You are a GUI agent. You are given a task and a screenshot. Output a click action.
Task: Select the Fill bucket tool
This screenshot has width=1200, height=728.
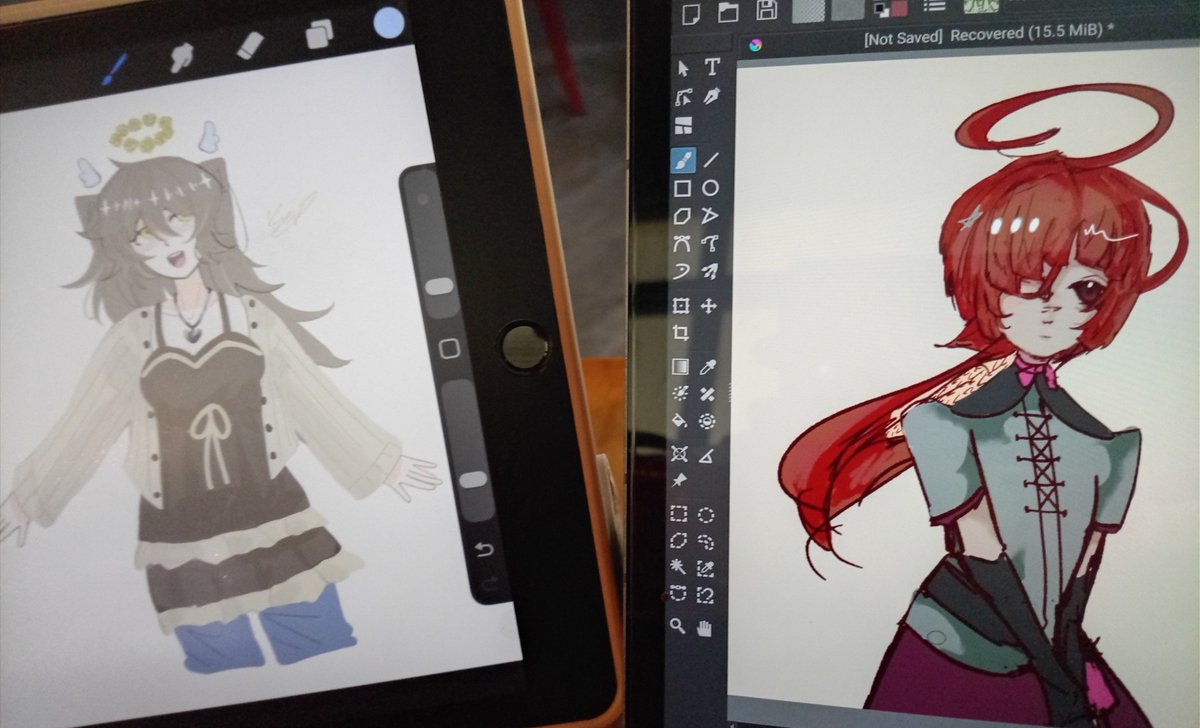click(680, 421)
